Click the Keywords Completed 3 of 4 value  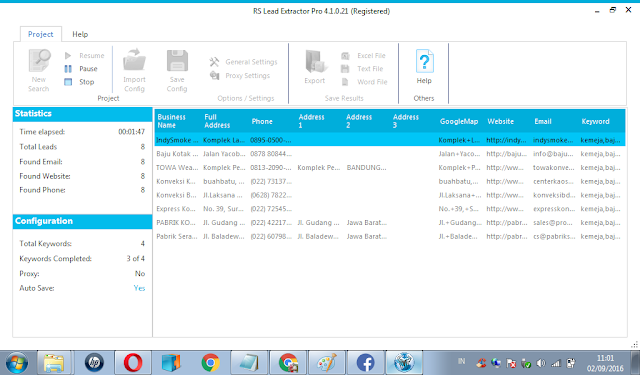(136, 259)
